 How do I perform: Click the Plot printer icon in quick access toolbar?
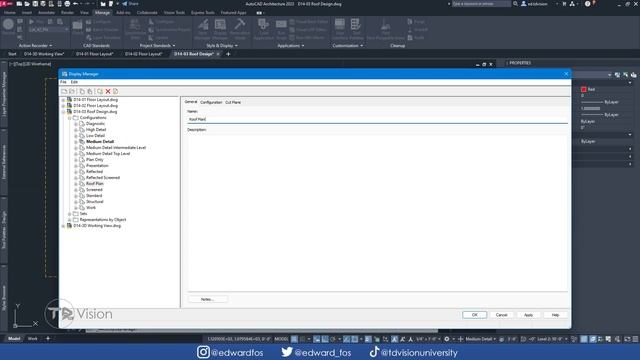pos(67,4)
